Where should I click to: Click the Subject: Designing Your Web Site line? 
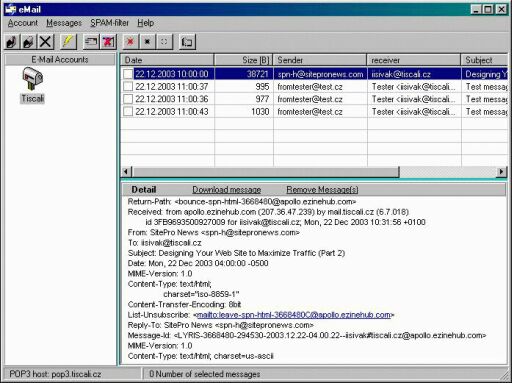pyautogui.click(x=236, y=253)
